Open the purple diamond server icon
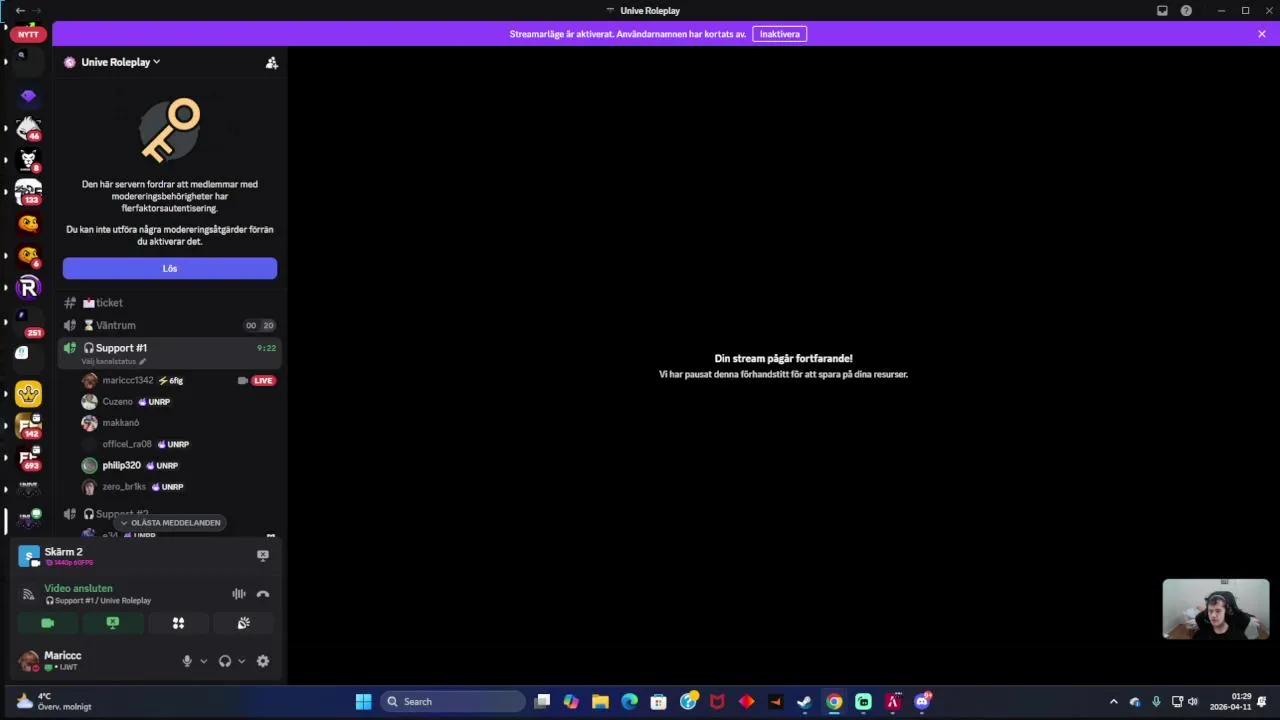The image size is (1280, 720). point(28,96)
